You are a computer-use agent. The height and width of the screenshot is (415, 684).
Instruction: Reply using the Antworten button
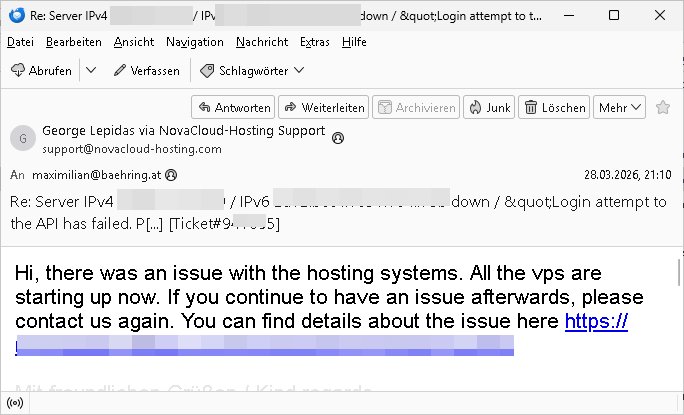[x=232, y=107]
